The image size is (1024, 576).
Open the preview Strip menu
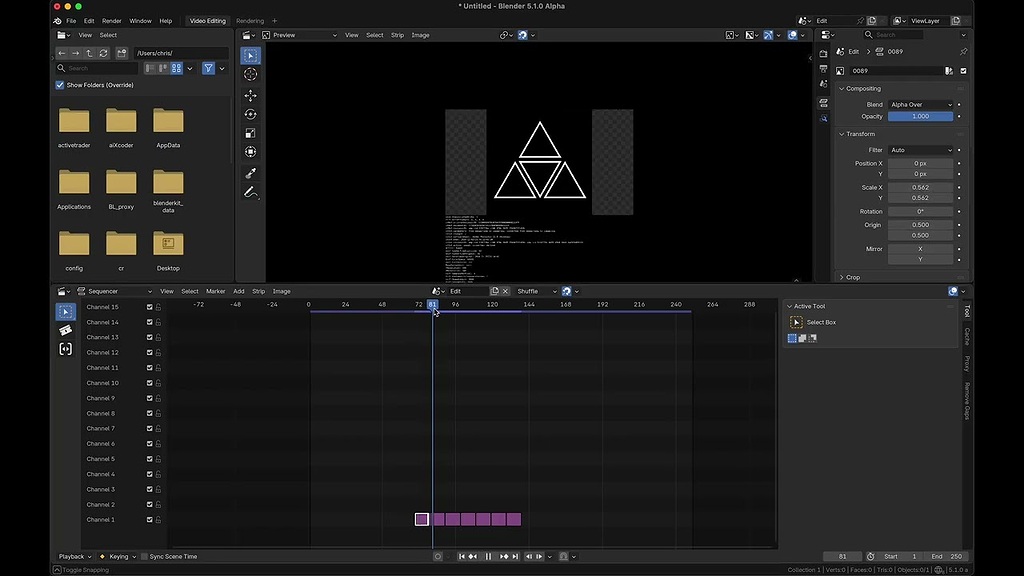pyautogui.click(x=397, y=35)
